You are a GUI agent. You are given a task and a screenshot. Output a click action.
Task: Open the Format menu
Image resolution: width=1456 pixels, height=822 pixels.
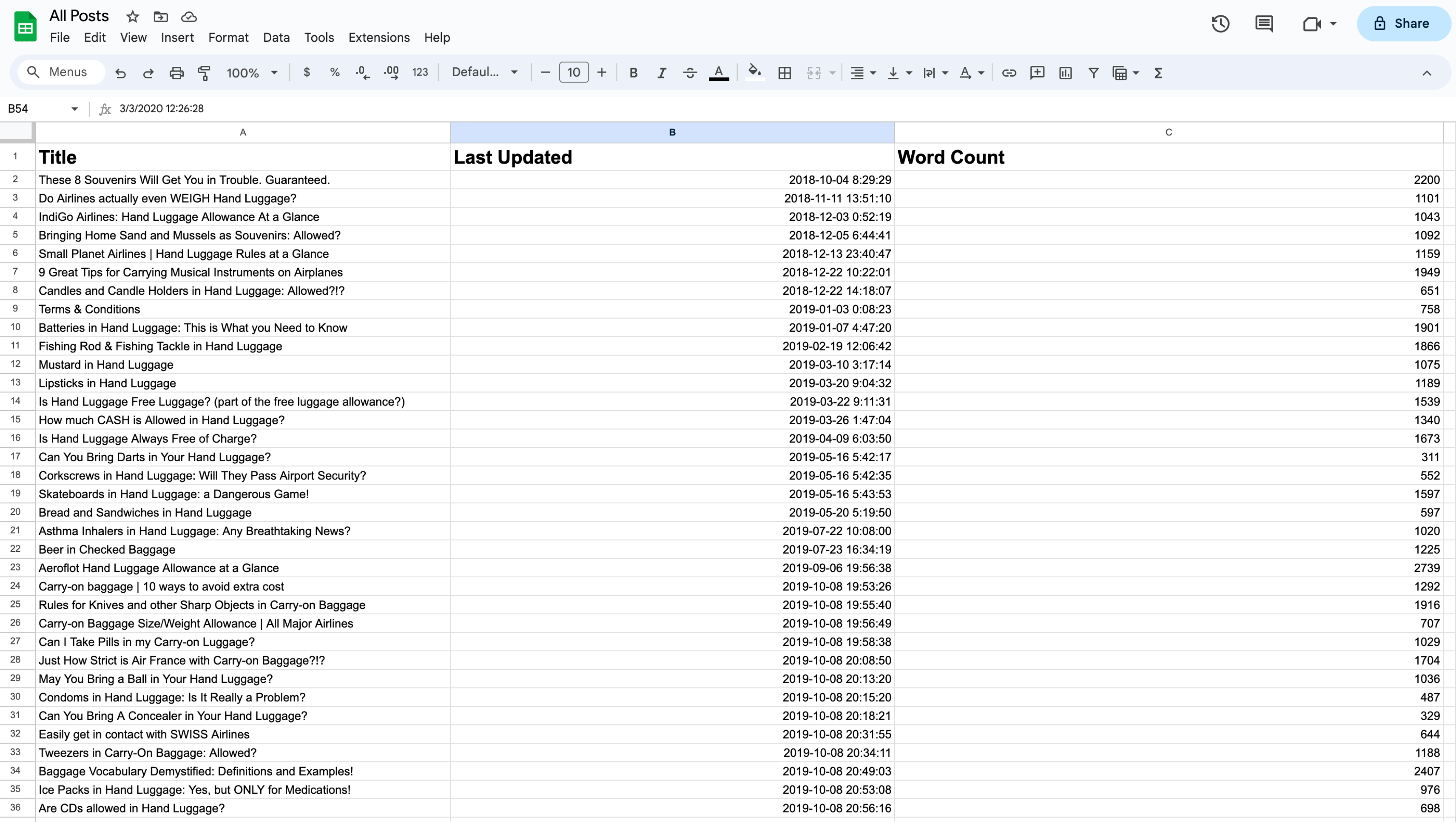tap(228, 37)
